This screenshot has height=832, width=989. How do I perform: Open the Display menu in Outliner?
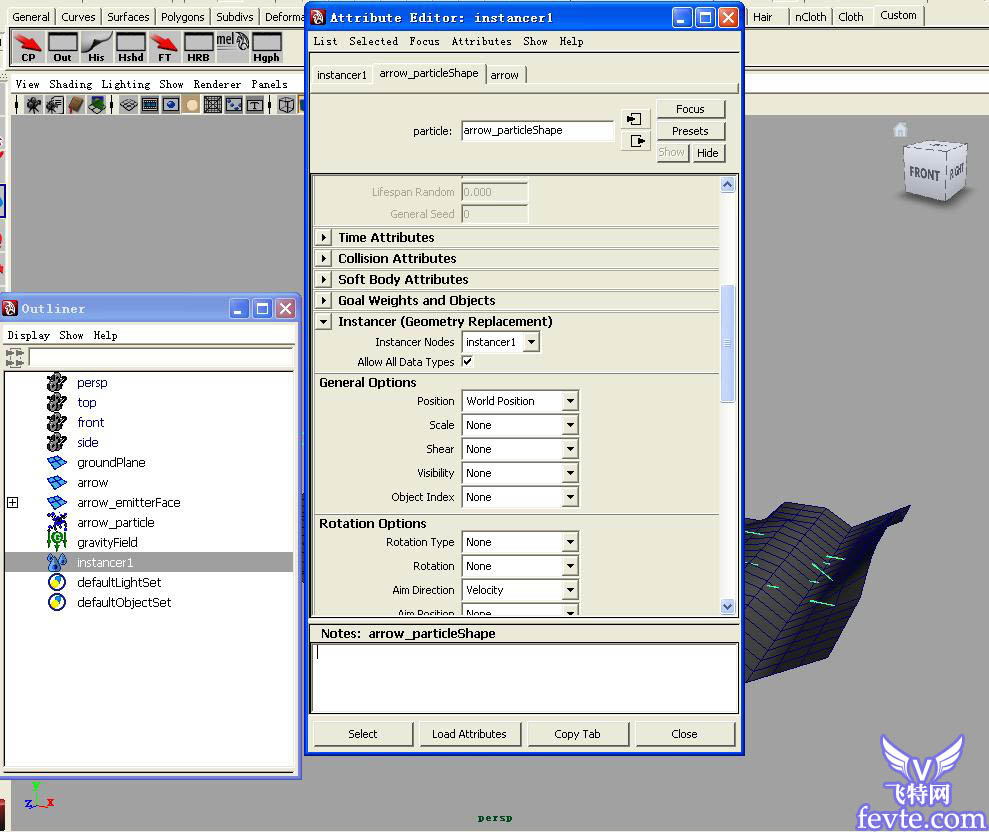[x=28, y=335]
